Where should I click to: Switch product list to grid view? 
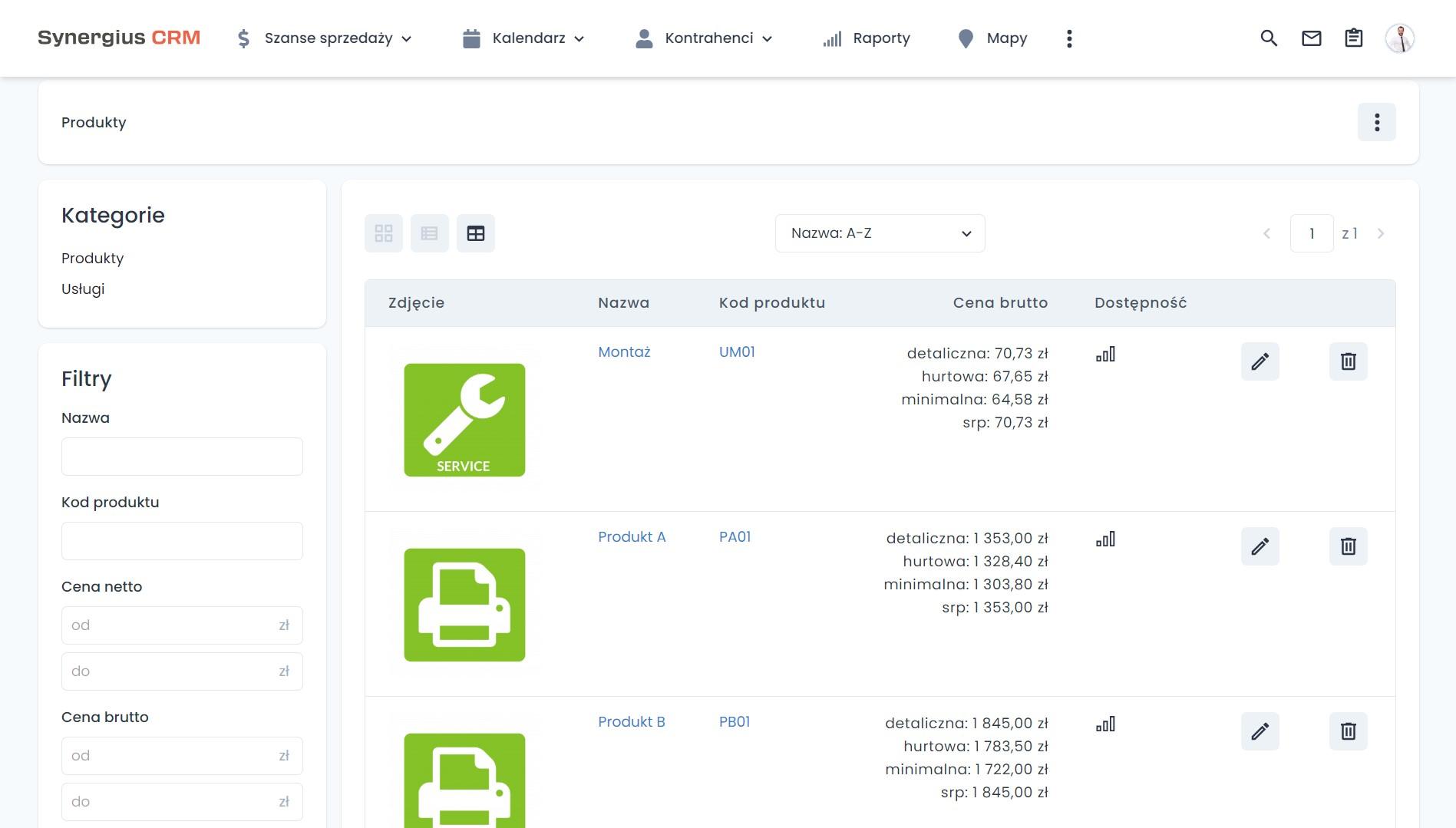(384, 233)
